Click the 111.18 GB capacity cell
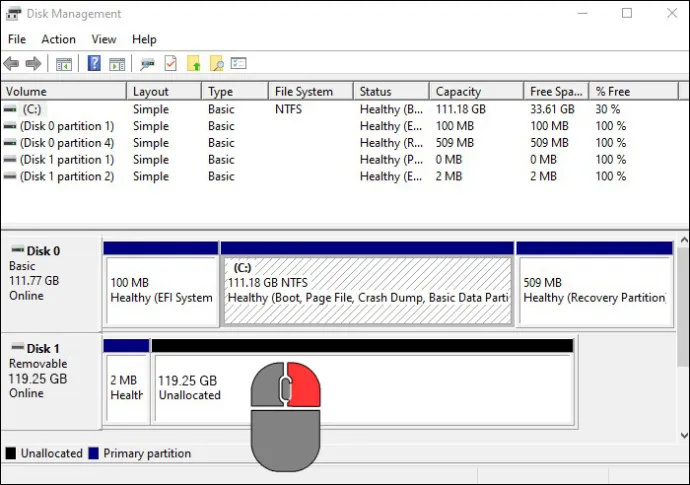690x485 pixels. coord(461,109)
